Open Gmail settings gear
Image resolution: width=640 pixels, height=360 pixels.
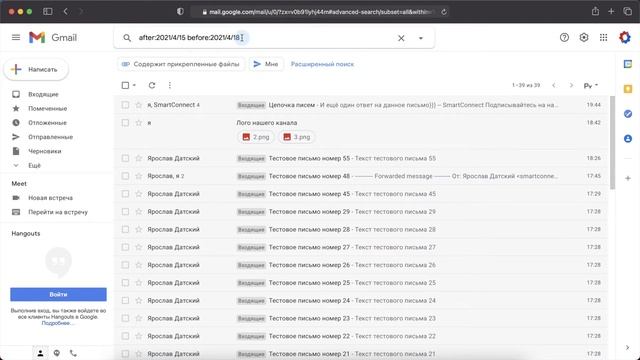[584, 38]
